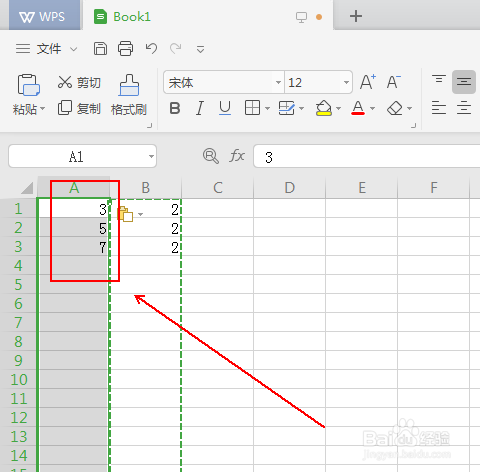Select row 10 header

[x=18, y=380]
